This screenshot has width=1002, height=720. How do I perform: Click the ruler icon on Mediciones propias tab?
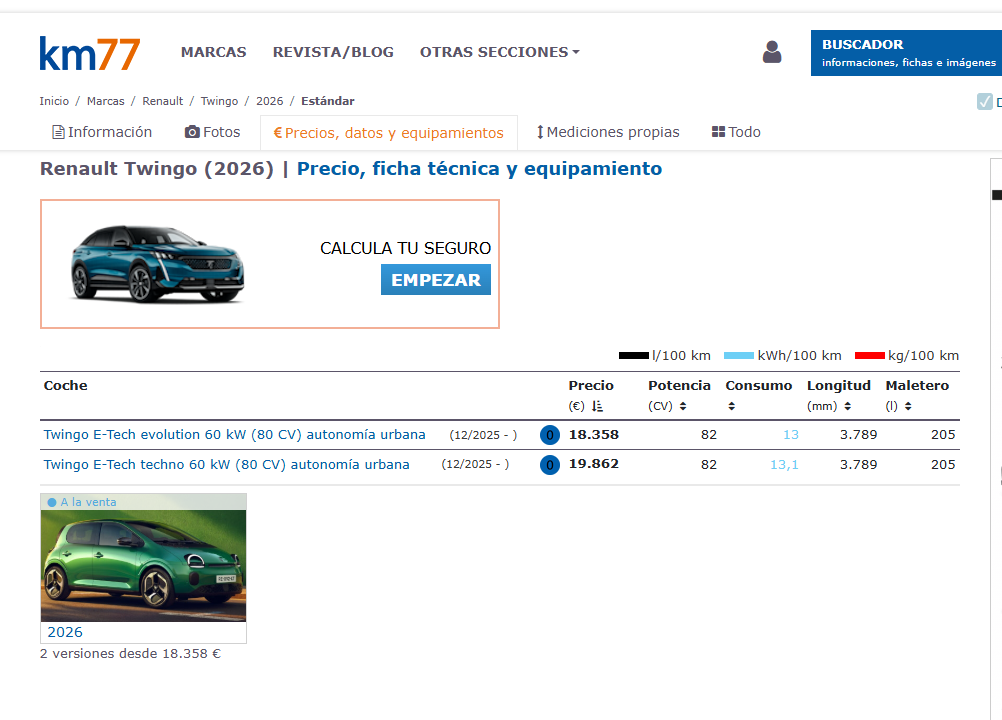540,131
